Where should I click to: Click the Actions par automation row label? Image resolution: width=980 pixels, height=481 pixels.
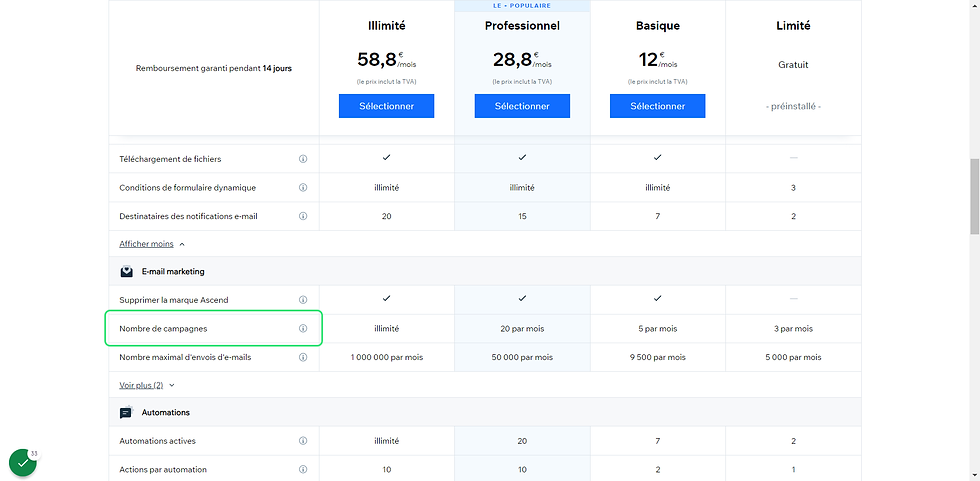(163, 470)
